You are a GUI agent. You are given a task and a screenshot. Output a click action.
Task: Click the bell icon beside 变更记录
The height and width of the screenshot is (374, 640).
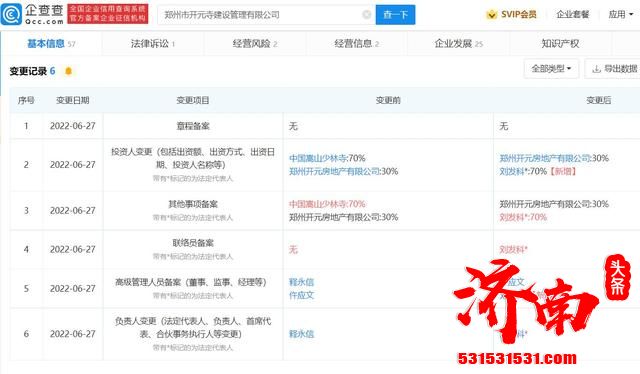tap(69, 71)
